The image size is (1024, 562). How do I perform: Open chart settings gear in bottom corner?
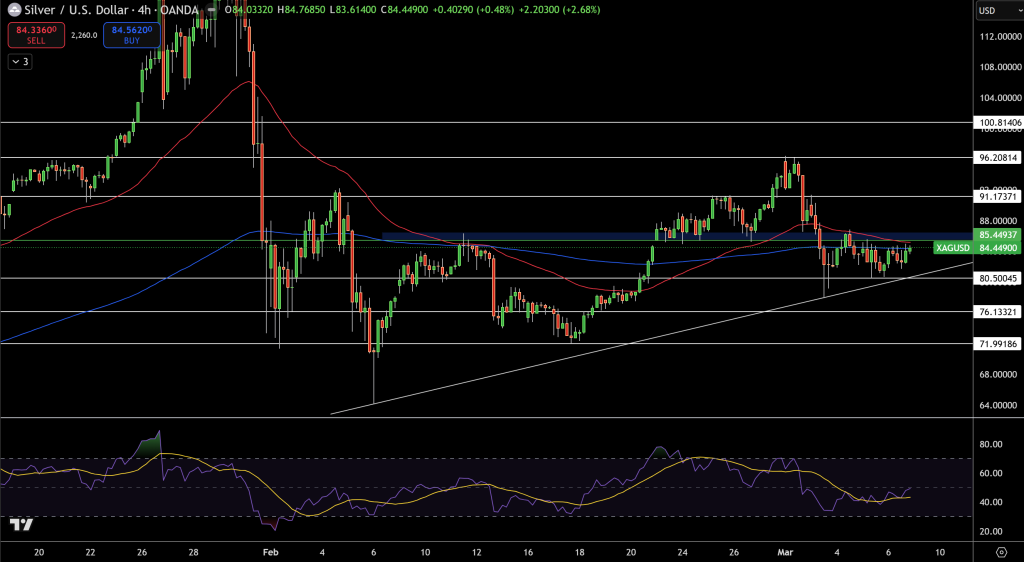click(1000, 552)
